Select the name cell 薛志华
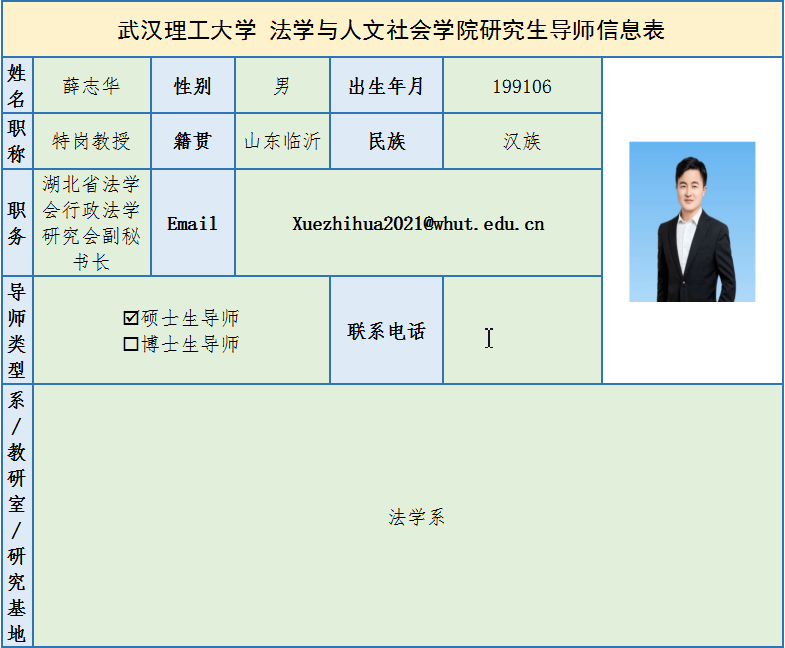785x648 pixels. pyautogui.click(x=92, y=86)
